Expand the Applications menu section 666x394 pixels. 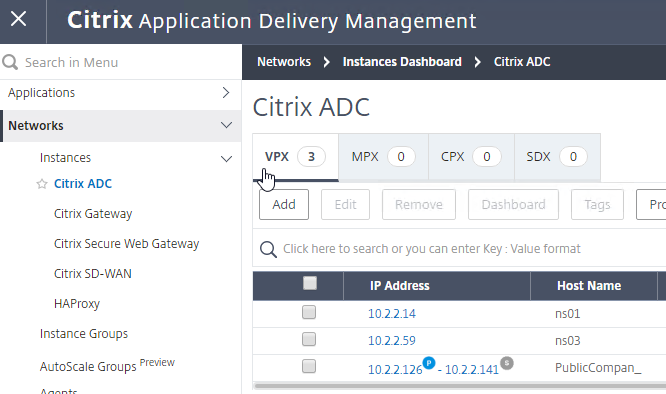[x=226, y=93]
